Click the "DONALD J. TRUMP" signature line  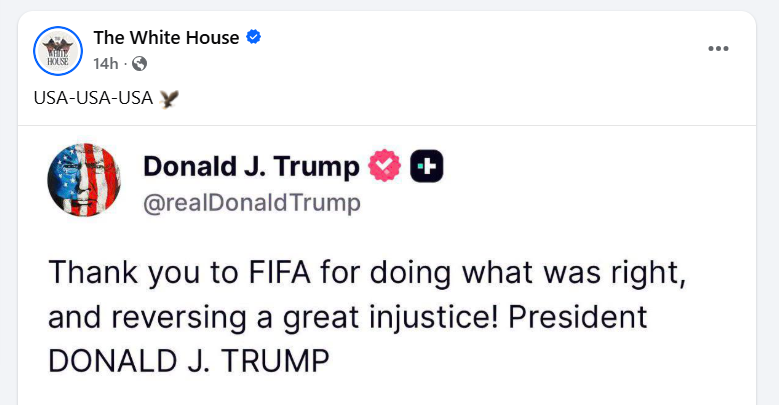click(x=189, y=361)
